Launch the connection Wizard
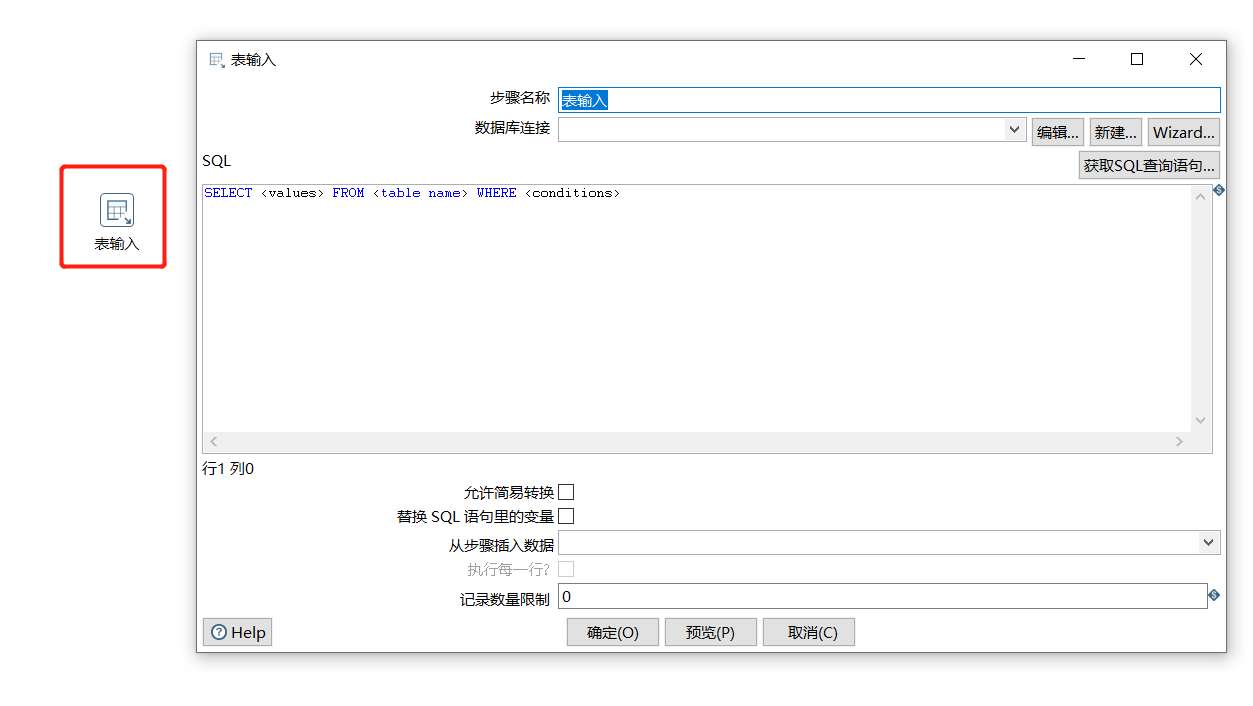This screenshot has width=1253, height=706. [1183, 131]
